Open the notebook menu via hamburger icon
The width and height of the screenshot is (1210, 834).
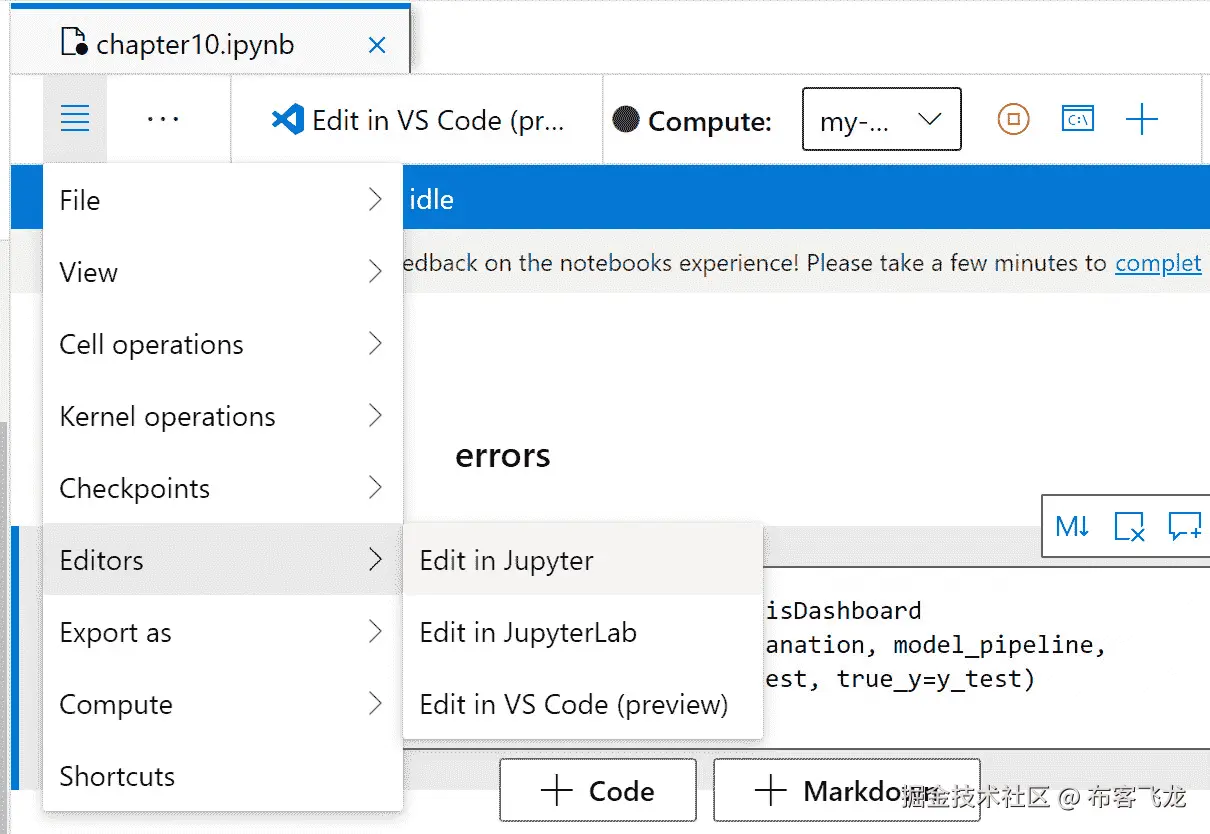75,118
